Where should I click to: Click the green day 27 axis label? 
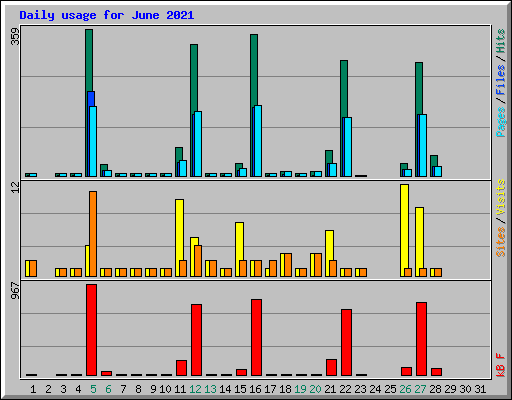(x=420, y=389)
